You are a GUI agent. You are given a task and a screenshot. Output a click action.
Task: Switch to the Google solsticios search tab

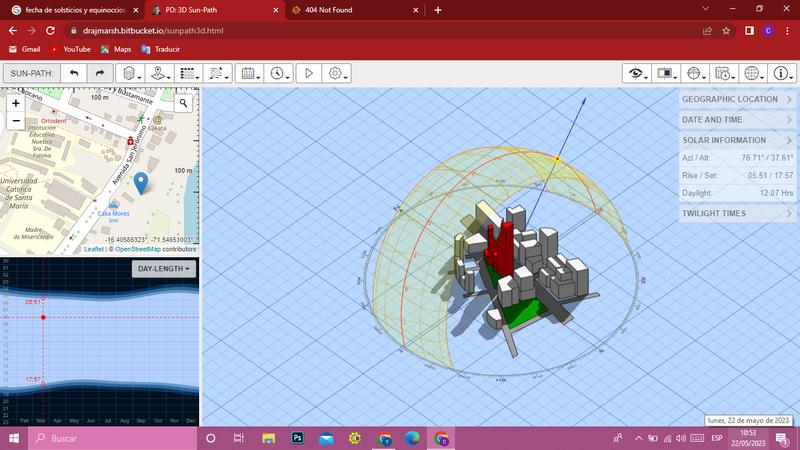point(75,10)
